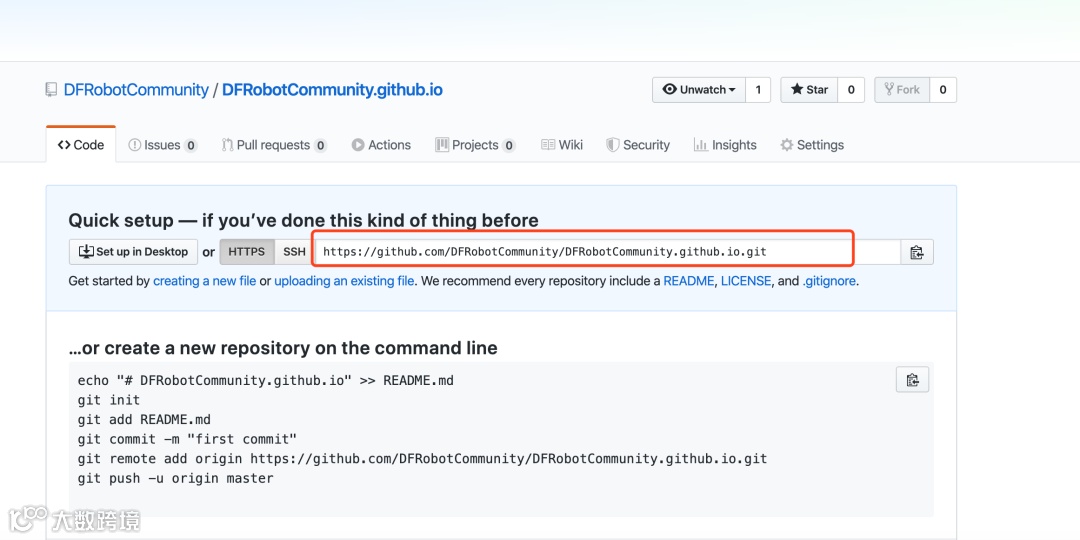Click Set up in Desktop button
Screen dimensions: 1080x540
[x=134, y=252]
